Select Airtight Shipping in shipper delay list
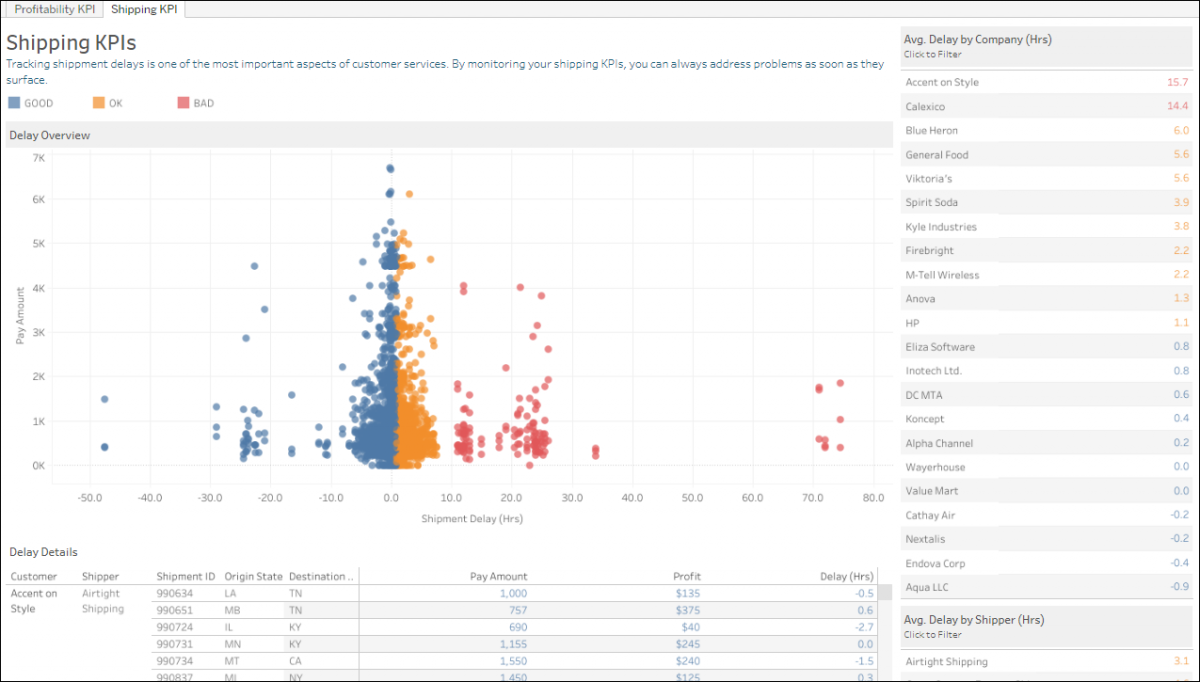The height and width of the screenshot is (682, 1200). click(x=1046, y=661)
